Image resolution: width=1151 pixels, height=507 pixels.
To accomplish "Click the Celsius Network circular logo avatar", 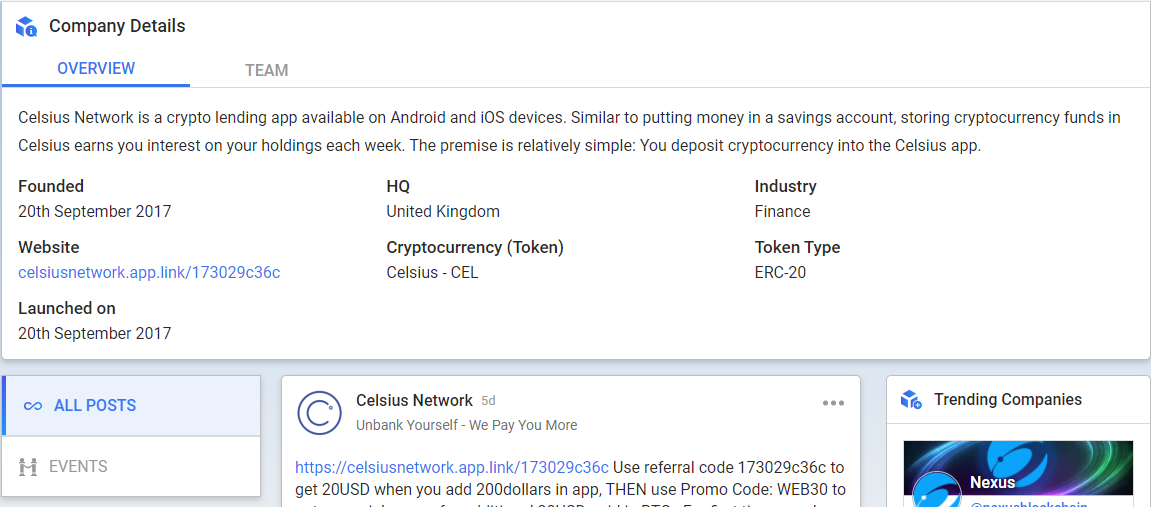I will coord(319,412).
